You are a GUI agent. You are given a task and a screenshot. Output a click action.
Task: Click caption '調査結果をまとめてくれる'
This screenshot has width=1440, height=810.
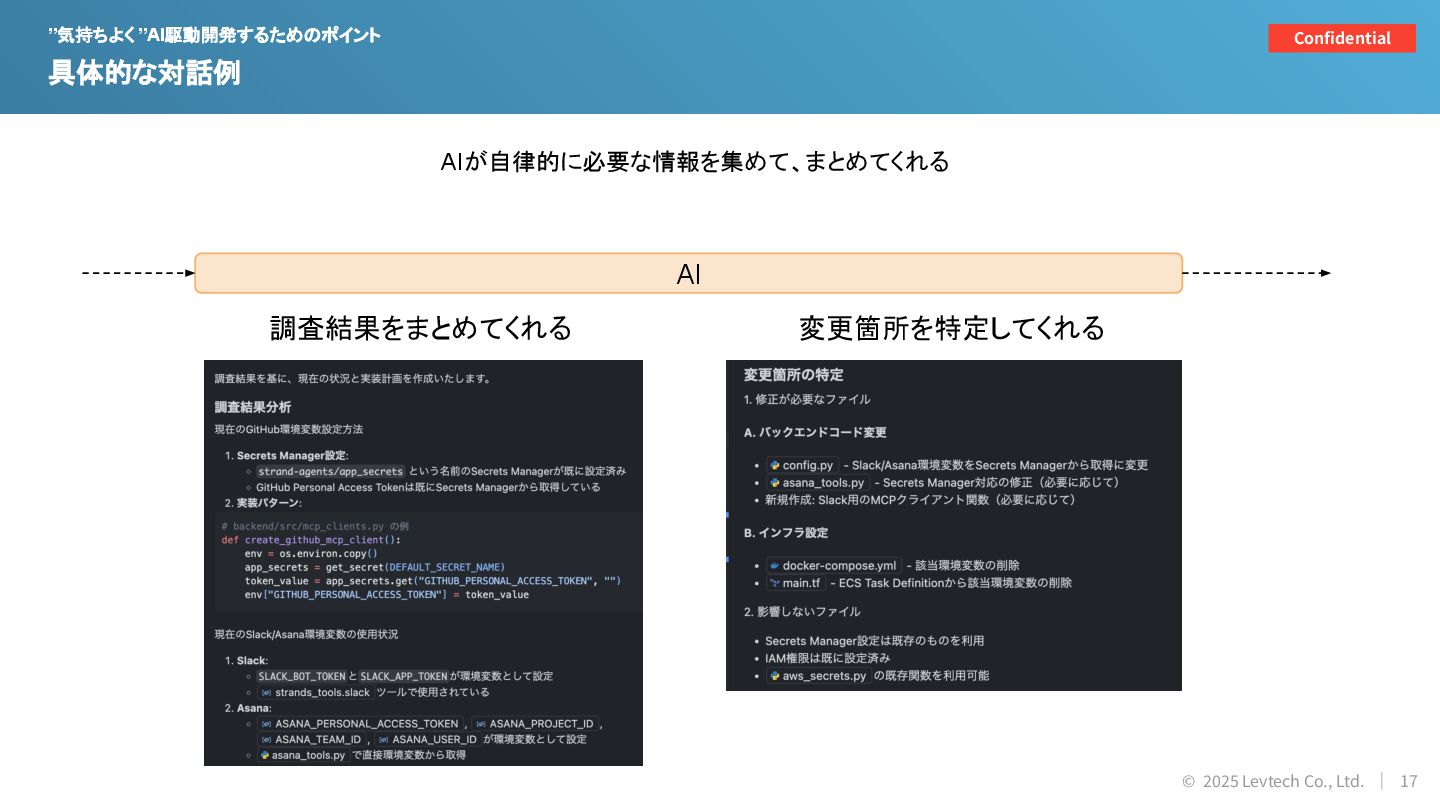point(421,328)
